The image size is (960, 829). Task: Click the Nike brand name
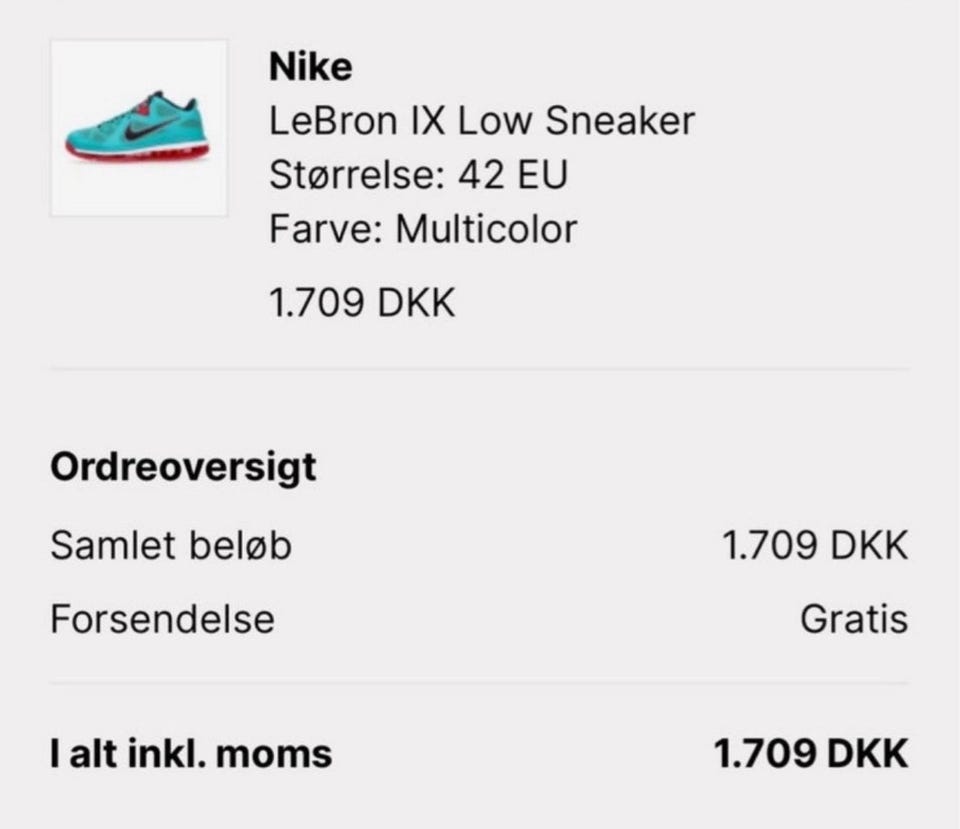[310, 68]
